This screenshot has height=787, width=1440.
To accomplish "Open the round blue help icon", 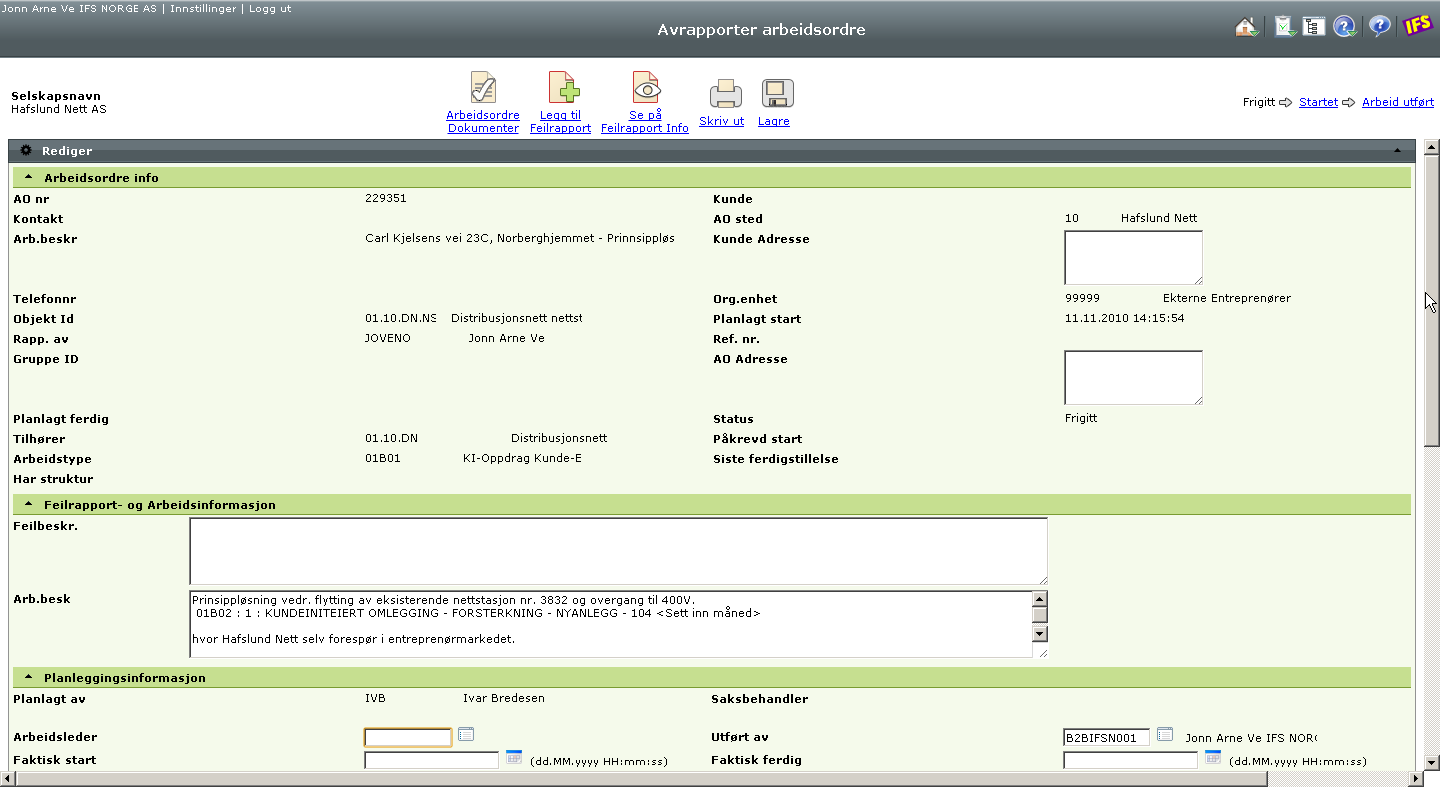I will (1345, 27).
